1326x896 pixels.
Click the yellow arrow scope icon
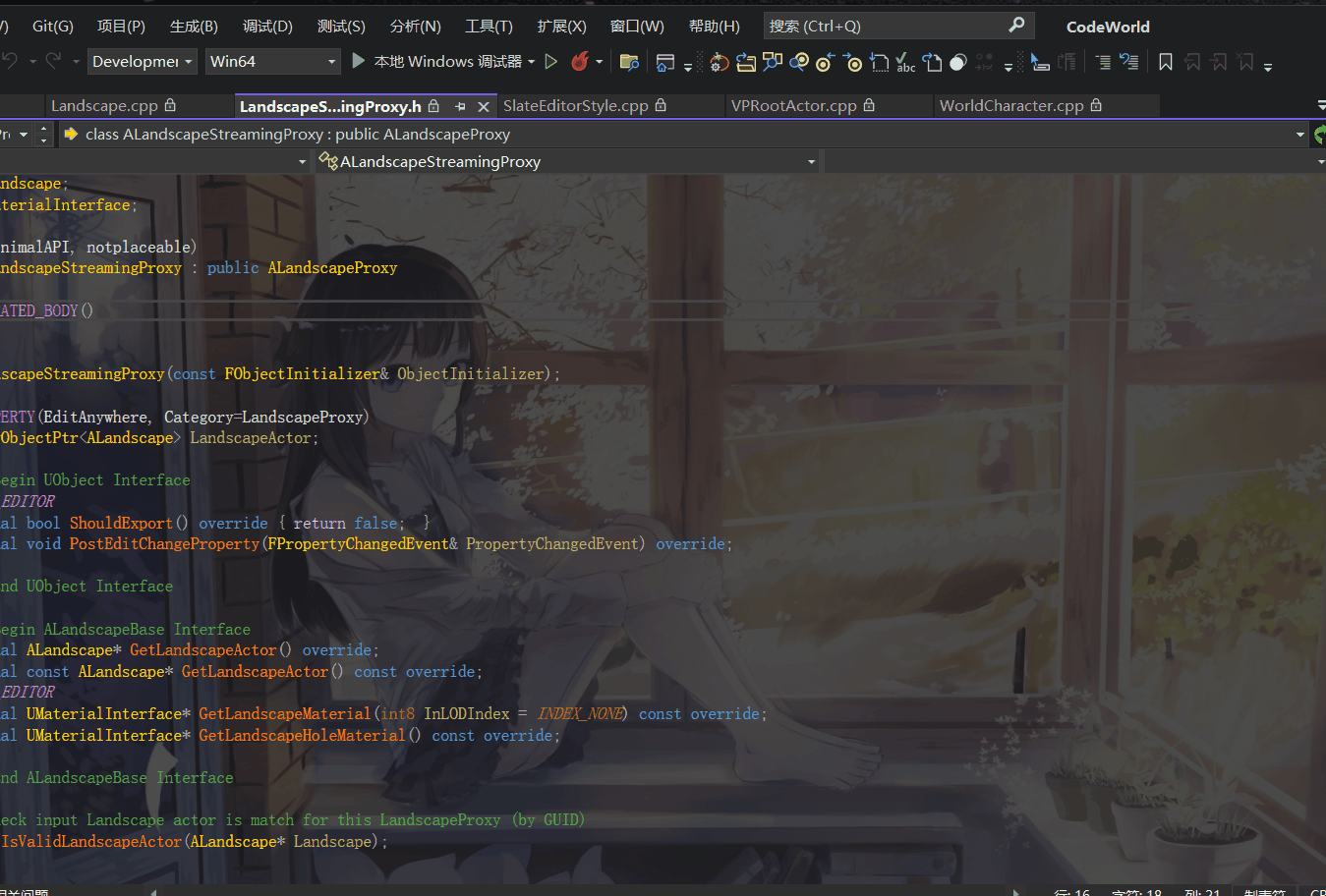pyautogui.click(x=71, y=134)
